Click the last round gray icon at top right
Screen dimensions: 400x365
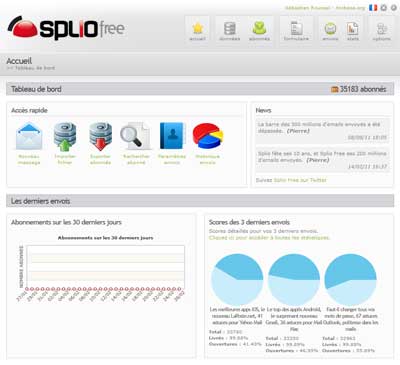pos(394,7)
